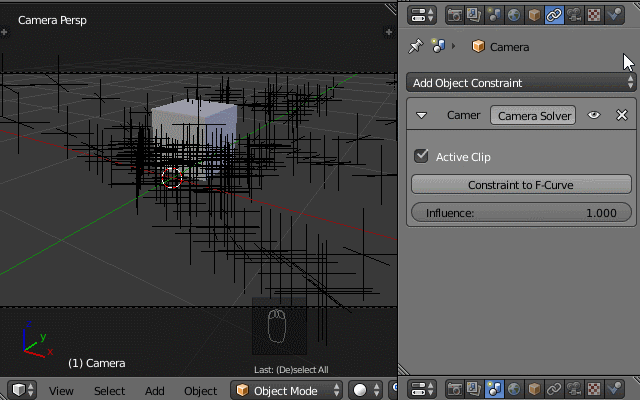Open Render Layers tab in bottom properties header
Image resolution: width=640 pixels, height=400 pixels.
click(474, 389)
